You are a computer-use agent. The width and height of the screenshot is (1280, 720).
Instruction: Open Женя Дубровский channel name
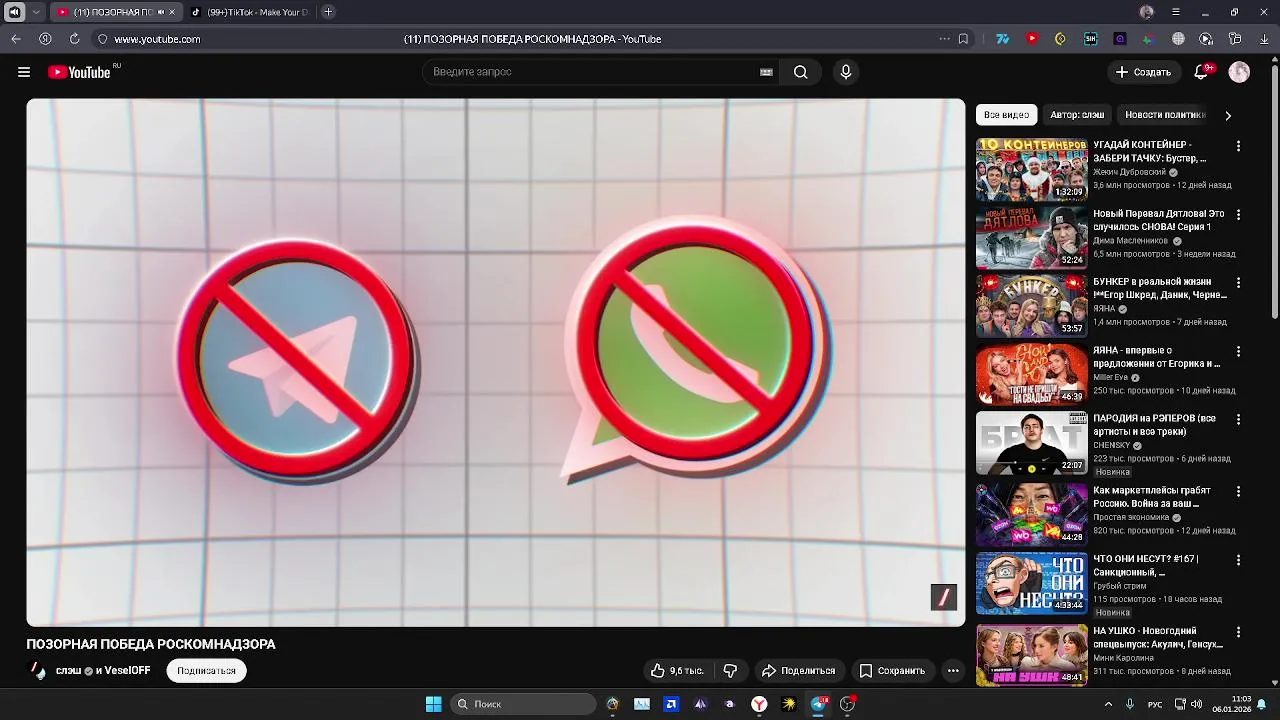(x=1129, y=172)
